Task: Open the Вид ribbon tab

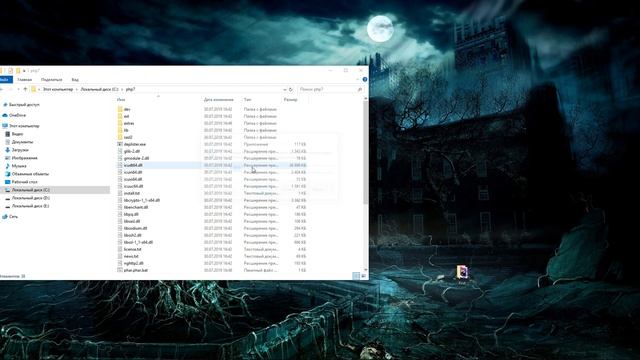Action: pos(75,80)
